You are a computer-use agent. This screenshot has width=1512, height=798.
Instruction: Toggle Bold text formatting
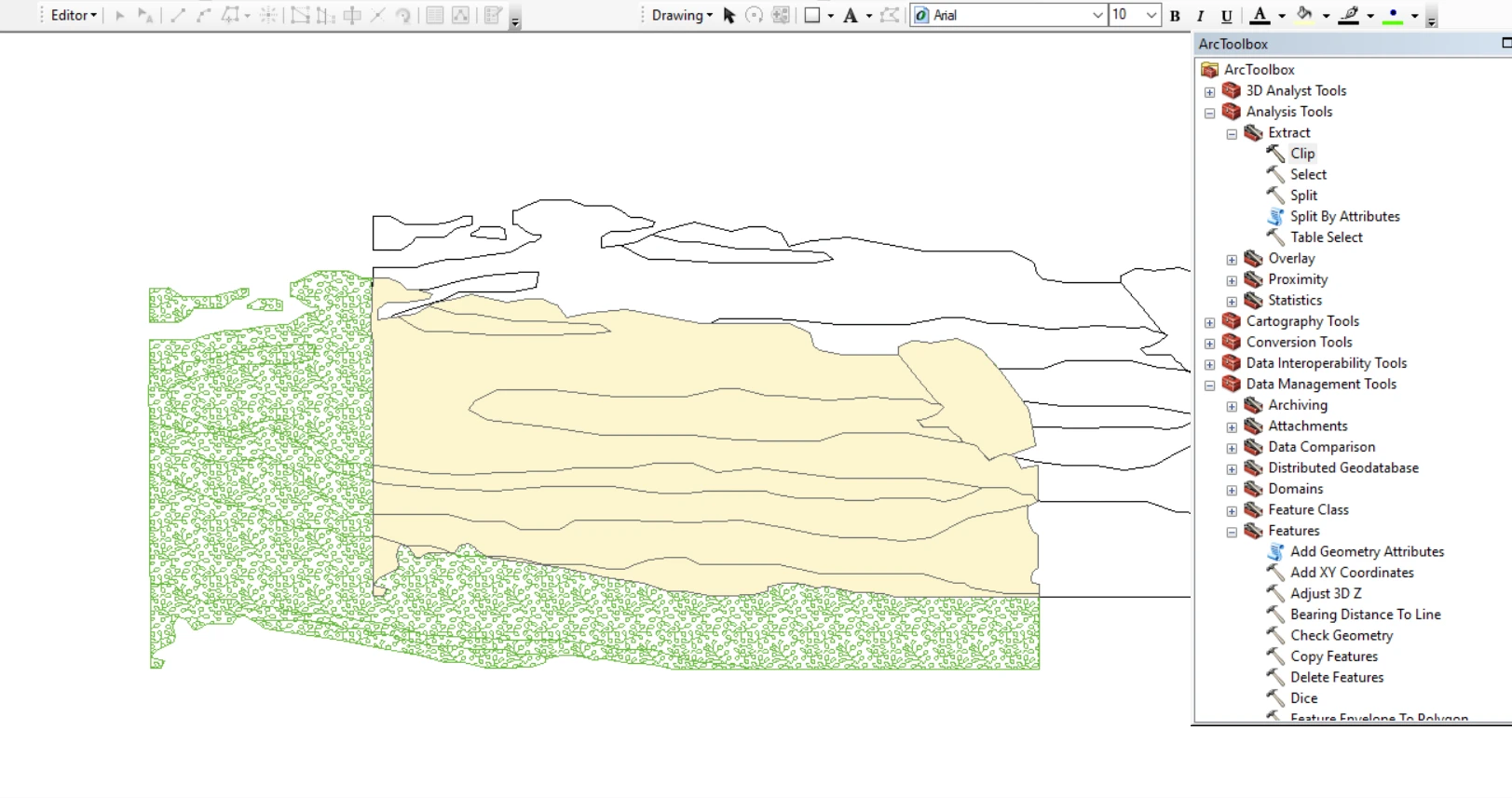click(x=1175, y=15)
